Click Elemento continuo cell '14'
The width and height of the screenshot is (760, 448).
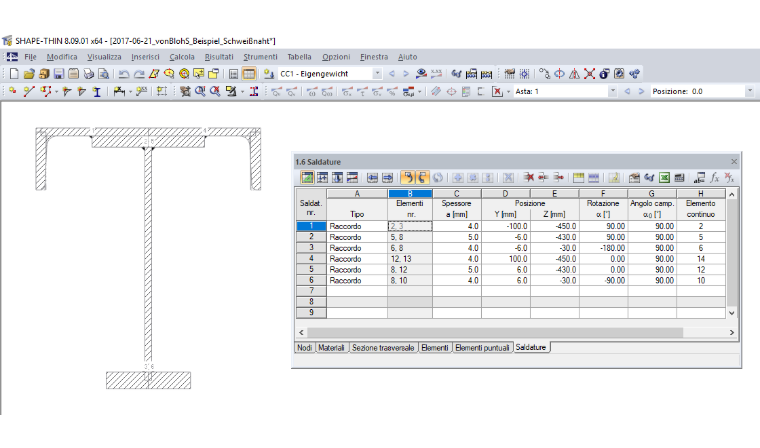(x=701, y=259)
